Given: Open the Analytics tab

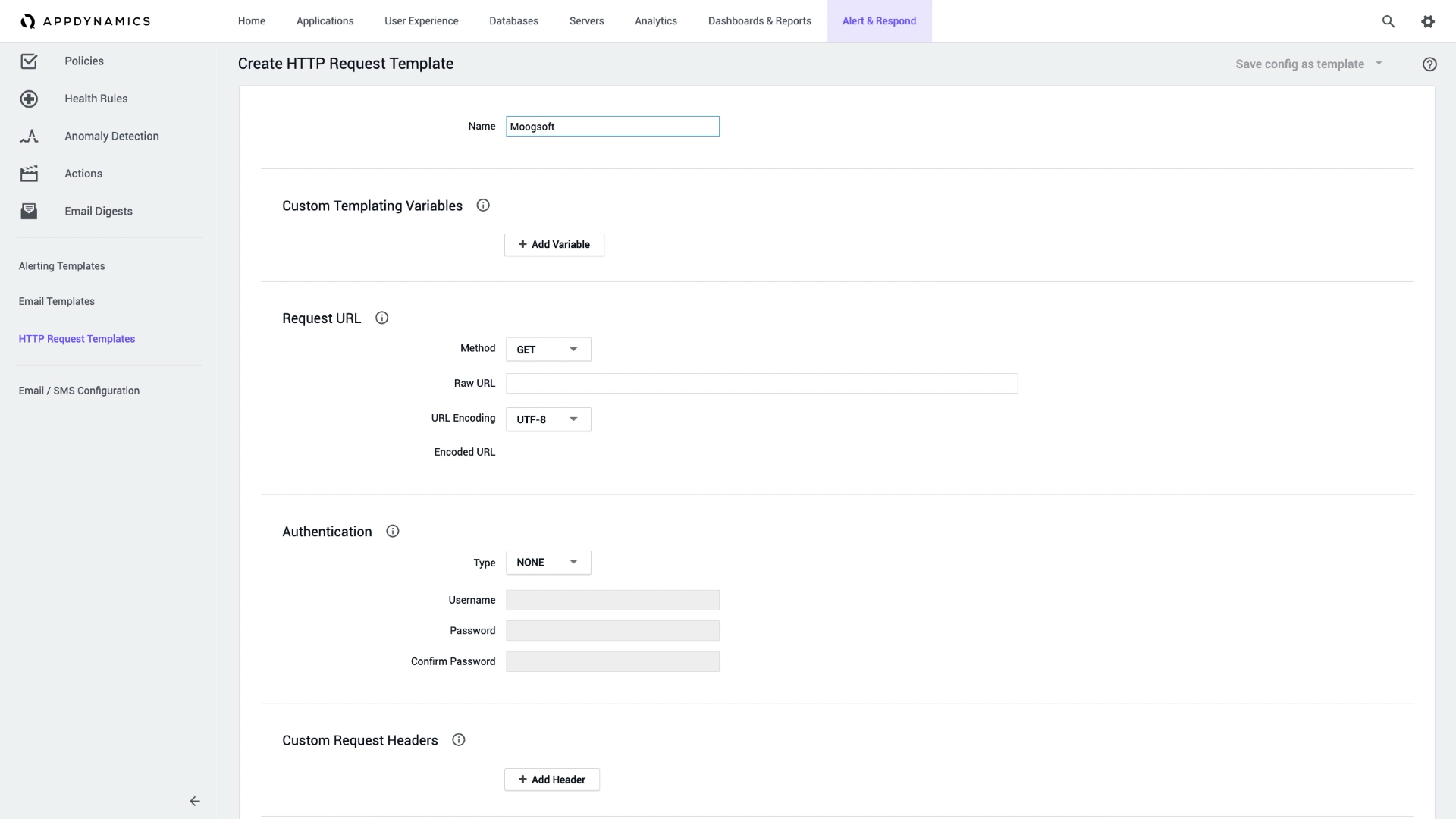Looking at the screenshot, I should click(656, 21).
